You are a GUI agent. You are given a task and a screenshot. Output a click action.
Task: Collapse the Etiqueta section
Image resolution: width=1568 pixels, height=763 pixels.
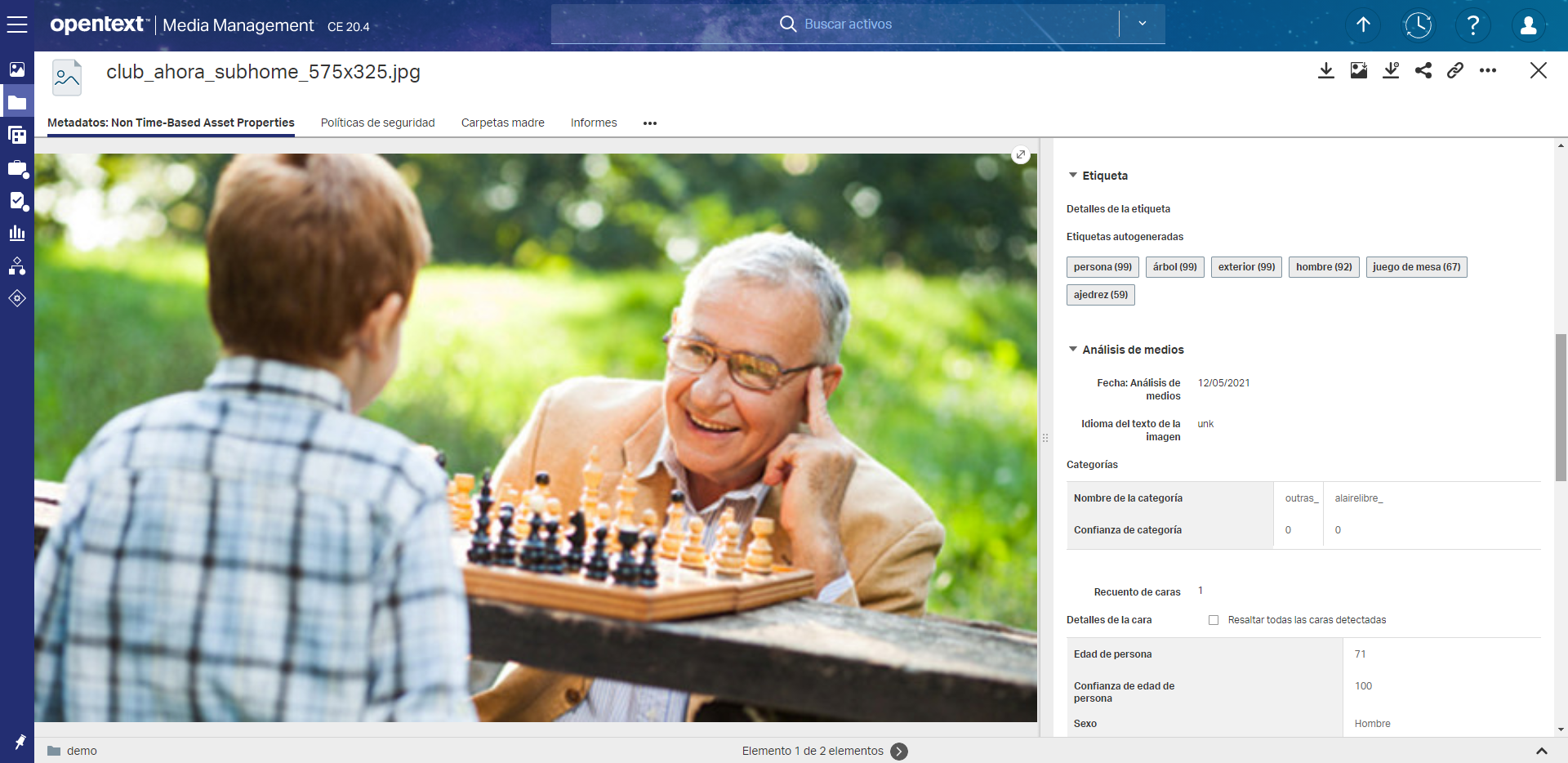[x=1073, y=176]
